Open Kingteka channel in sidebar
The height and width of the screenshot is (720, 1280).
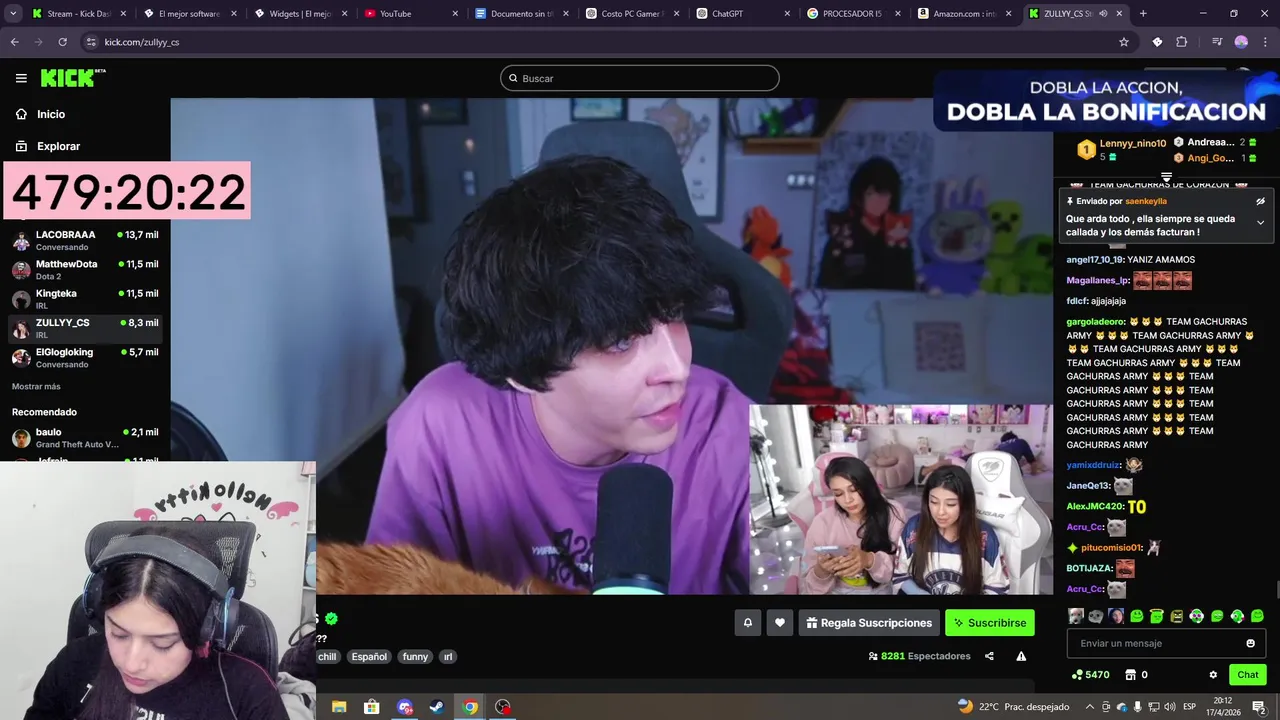coord(85,299)
